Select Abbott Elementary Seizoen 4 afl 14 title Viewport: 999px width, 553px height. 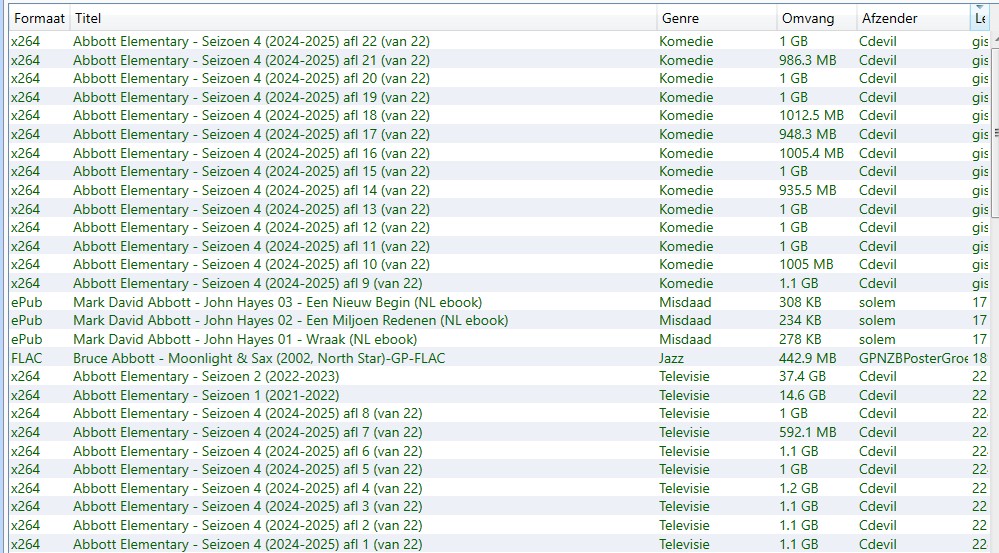pos(251,190)
